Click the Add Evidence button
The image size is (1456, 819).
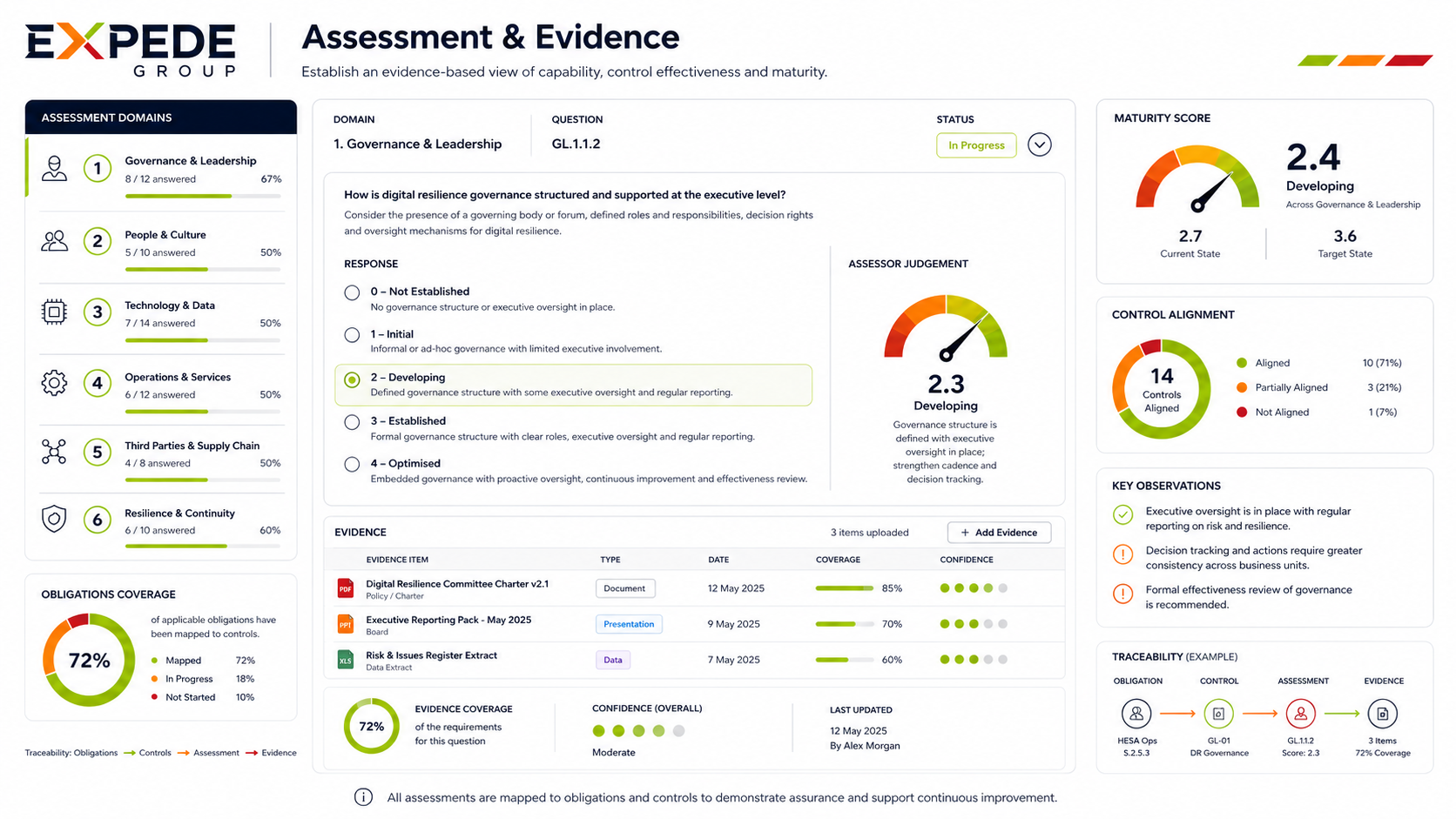click(999, 533)
